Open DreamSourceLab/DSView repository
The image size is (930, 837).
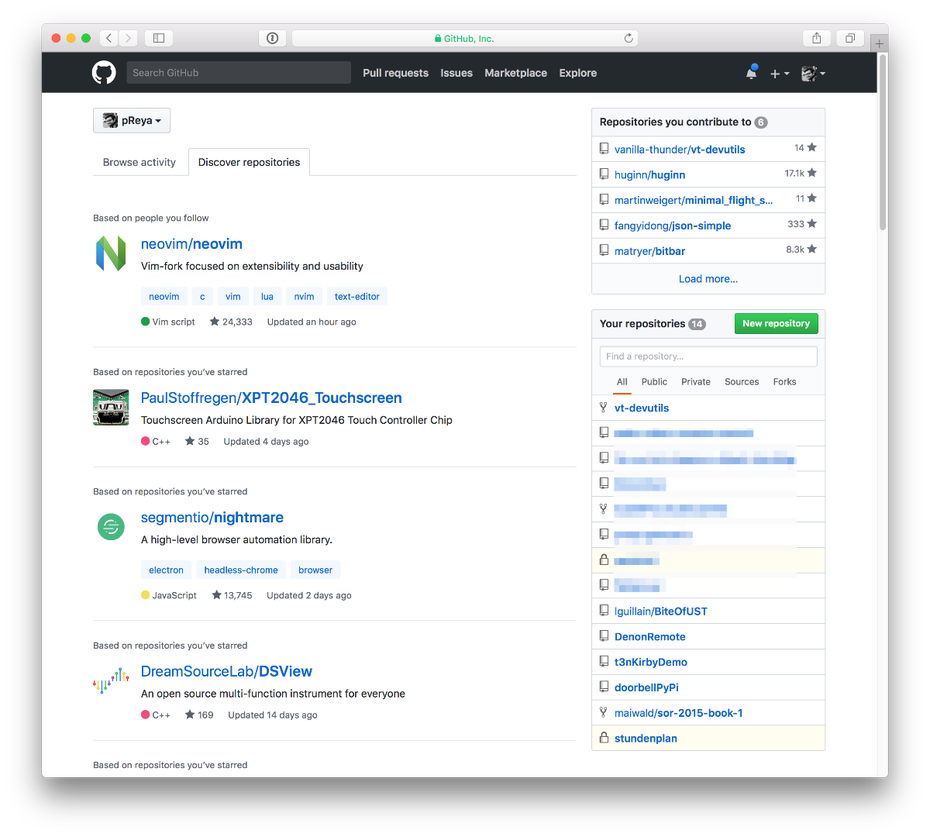226,671
